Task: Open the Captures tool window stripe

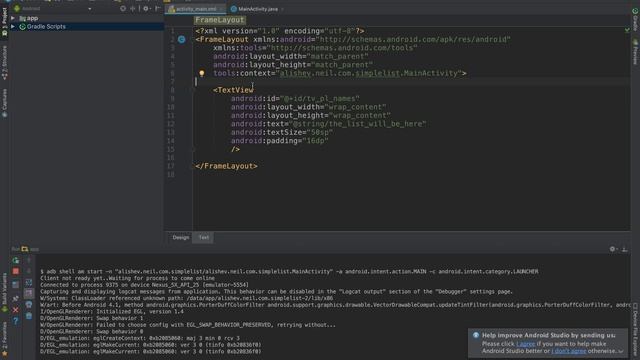Action: (4, 103)
